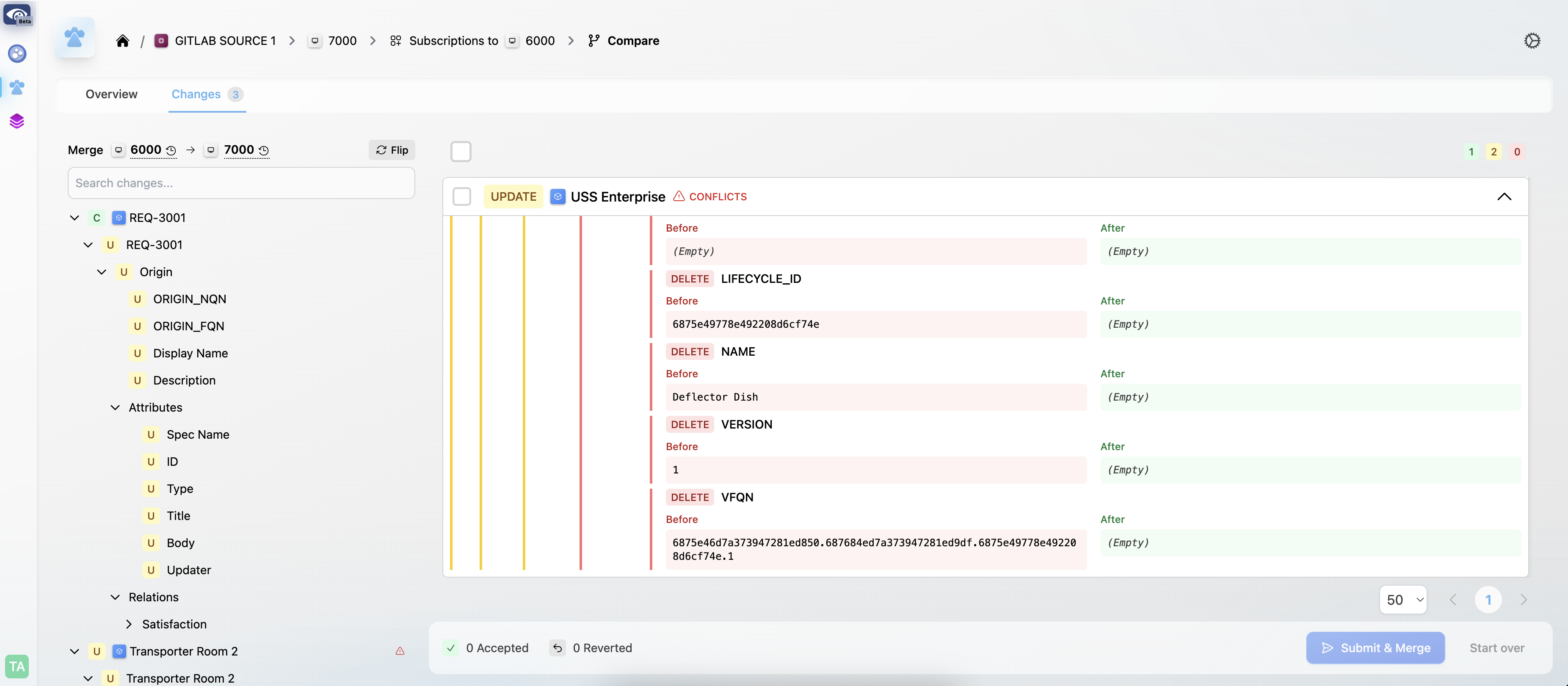Open GITLAB SOURCE 1 breadcrumb
Screen dimensions: 1568x686
click(225, 41)
